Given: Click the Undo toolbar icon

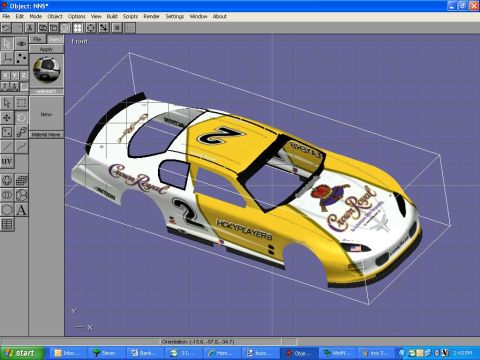Looking at the screenshot, I should [6, 28].
